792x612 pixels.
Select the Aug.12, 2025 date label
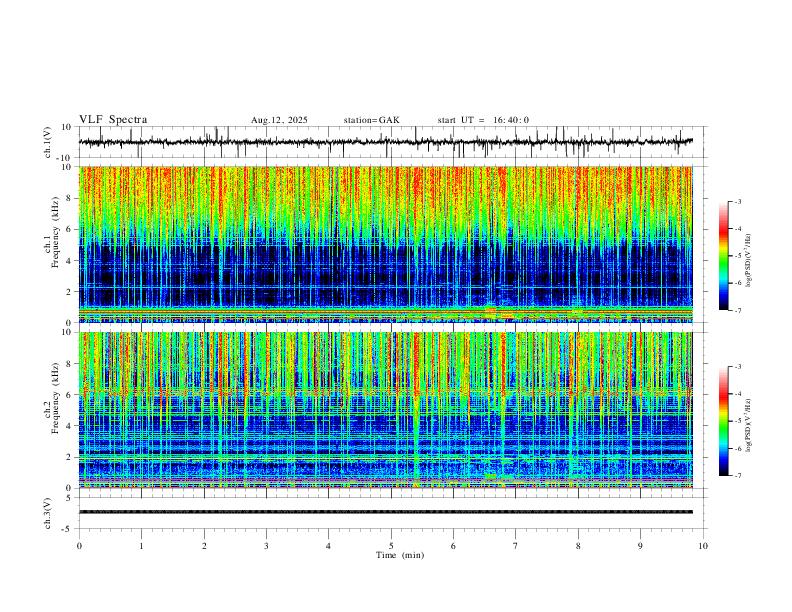(279, 120)
